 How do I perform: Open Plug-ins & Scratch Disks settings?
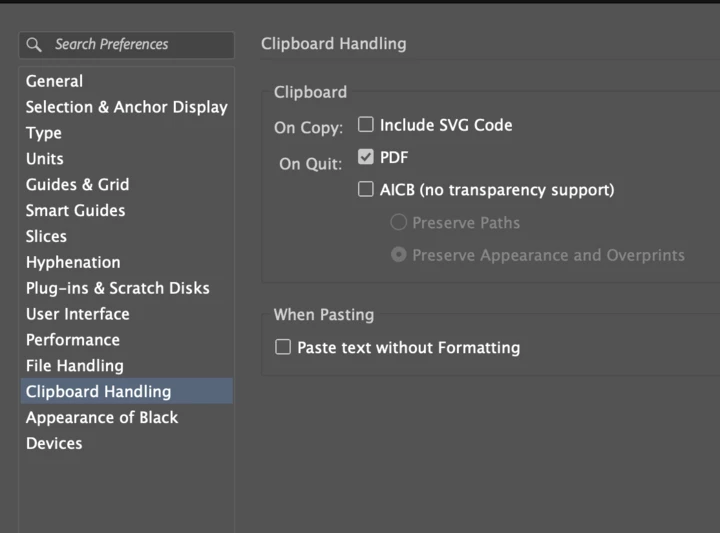coord(118,288)
